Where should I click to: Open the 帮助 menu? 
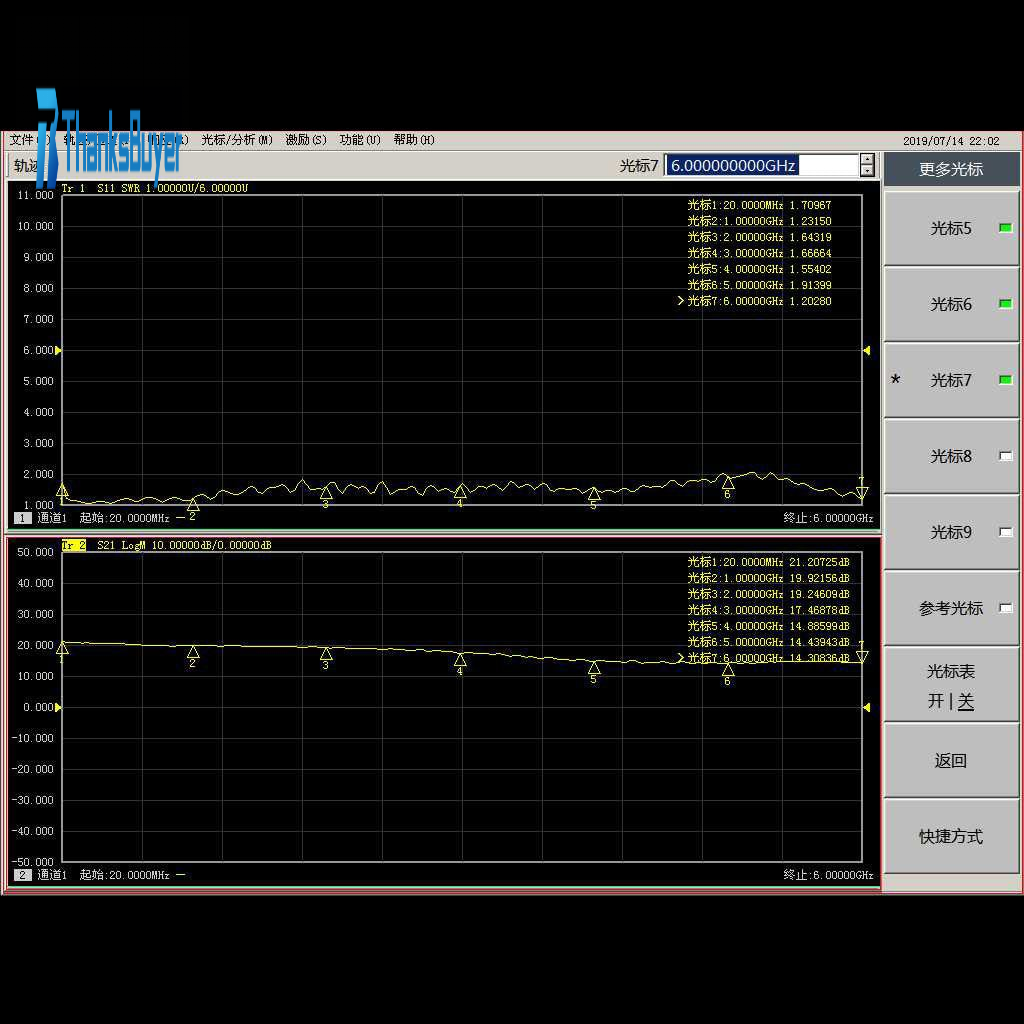413,140
